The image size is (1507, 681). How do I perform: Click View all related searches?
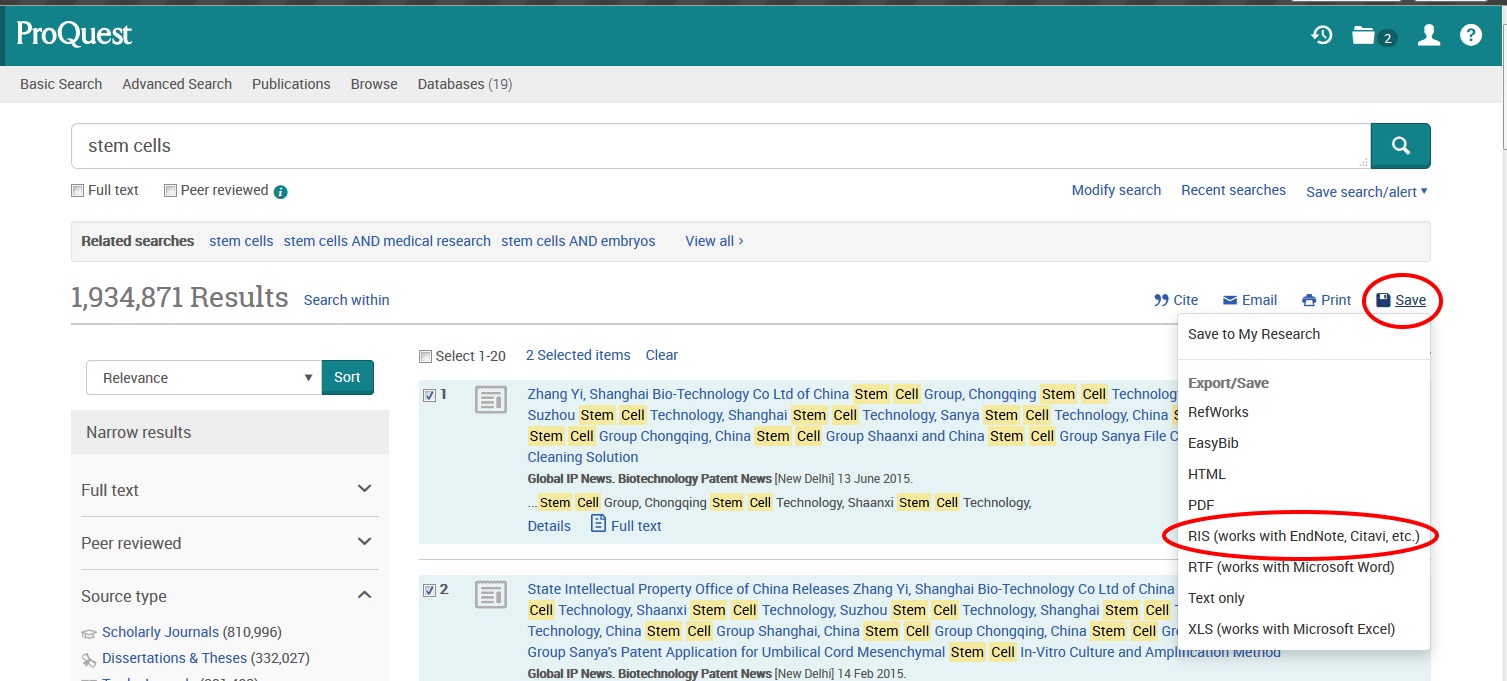click(x=714, y=241)
